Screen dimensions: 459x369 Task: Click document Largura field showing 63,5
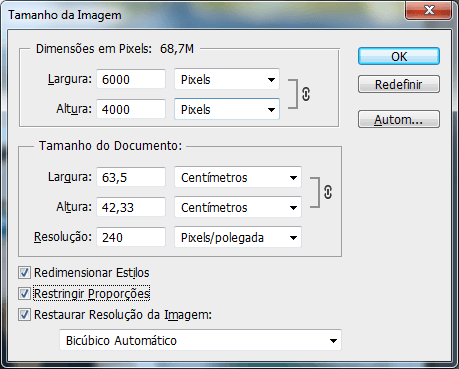(x=131, y=177)
